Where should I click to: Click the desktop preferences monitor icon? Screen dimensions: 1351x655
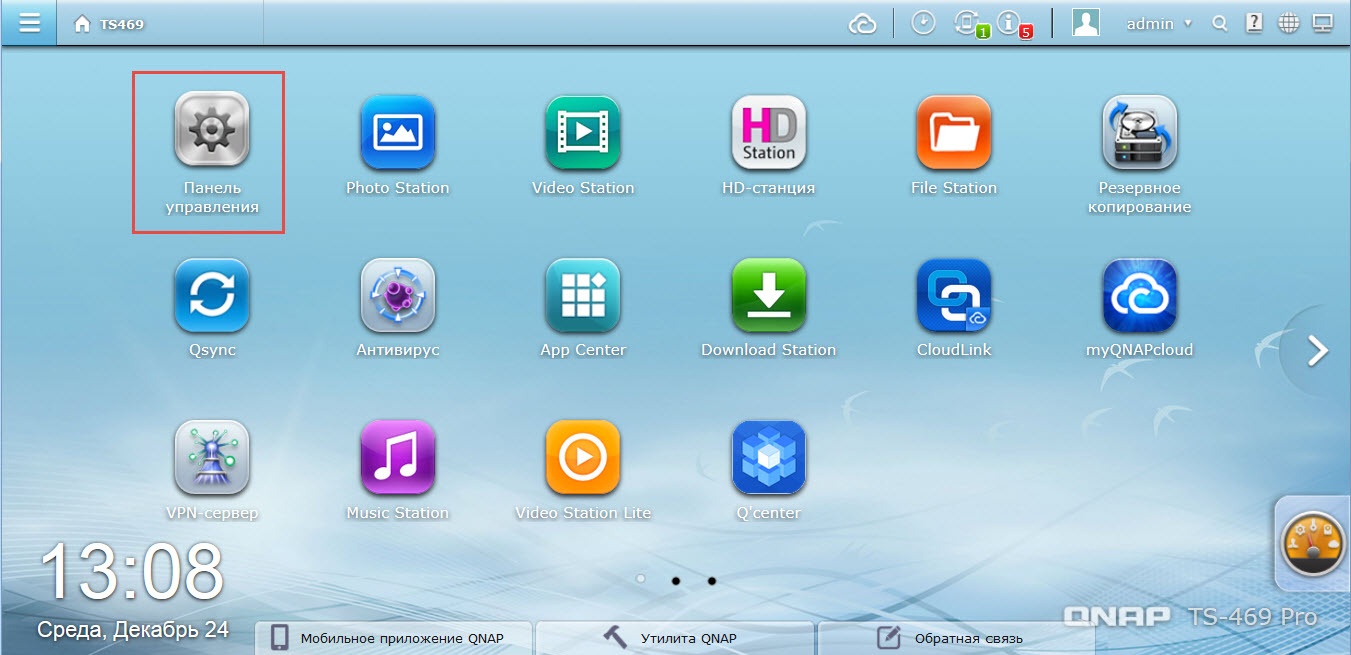(1322, 24)
